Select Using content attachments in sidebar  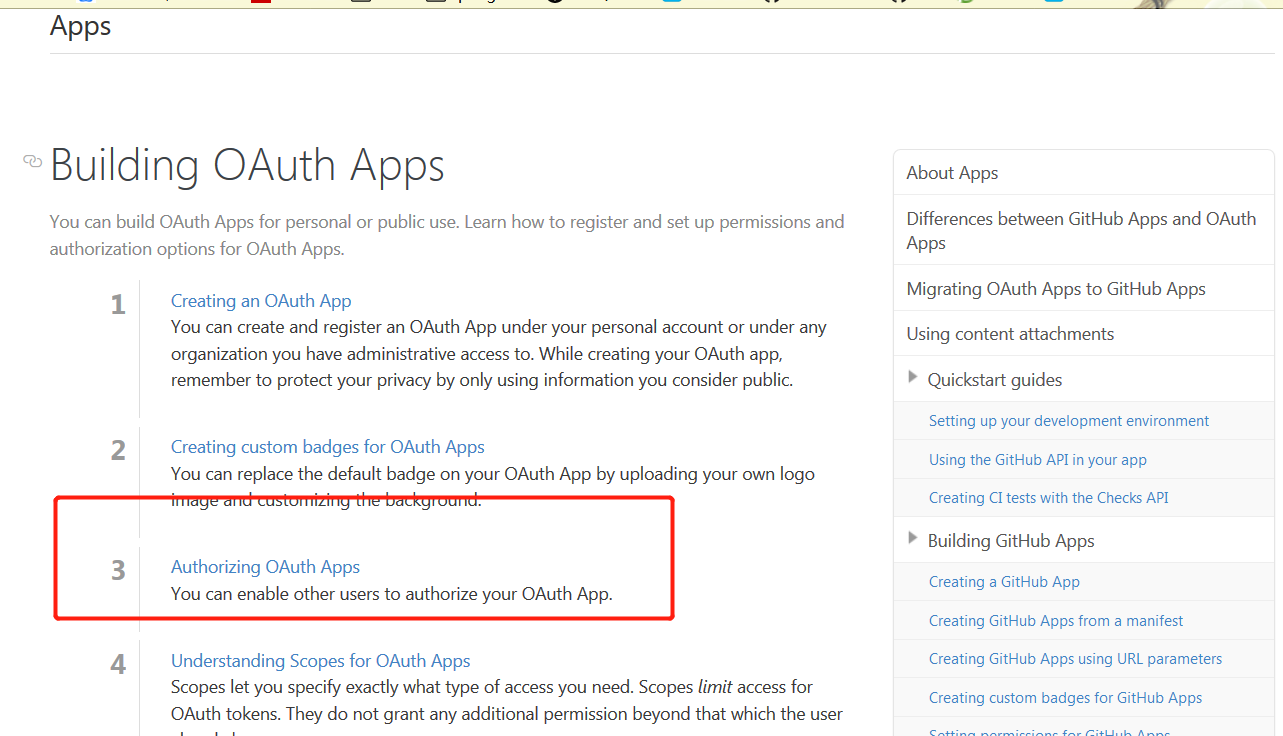pyautogui.click(x=1010, y=334)
